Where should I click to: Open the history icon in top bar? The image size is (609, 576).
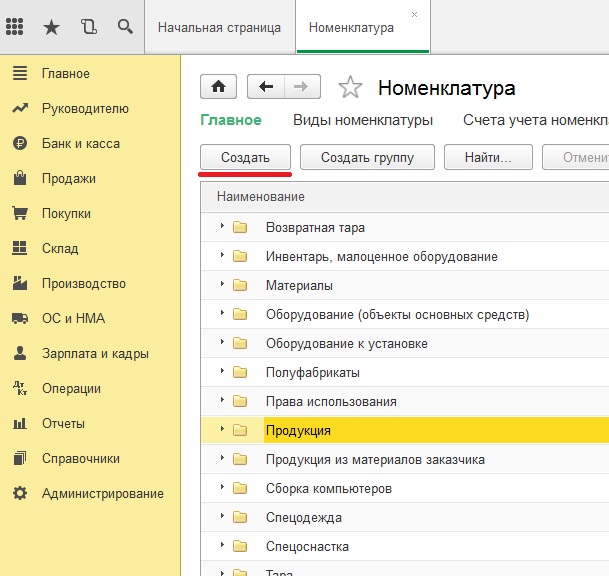[x=89, y=26]
